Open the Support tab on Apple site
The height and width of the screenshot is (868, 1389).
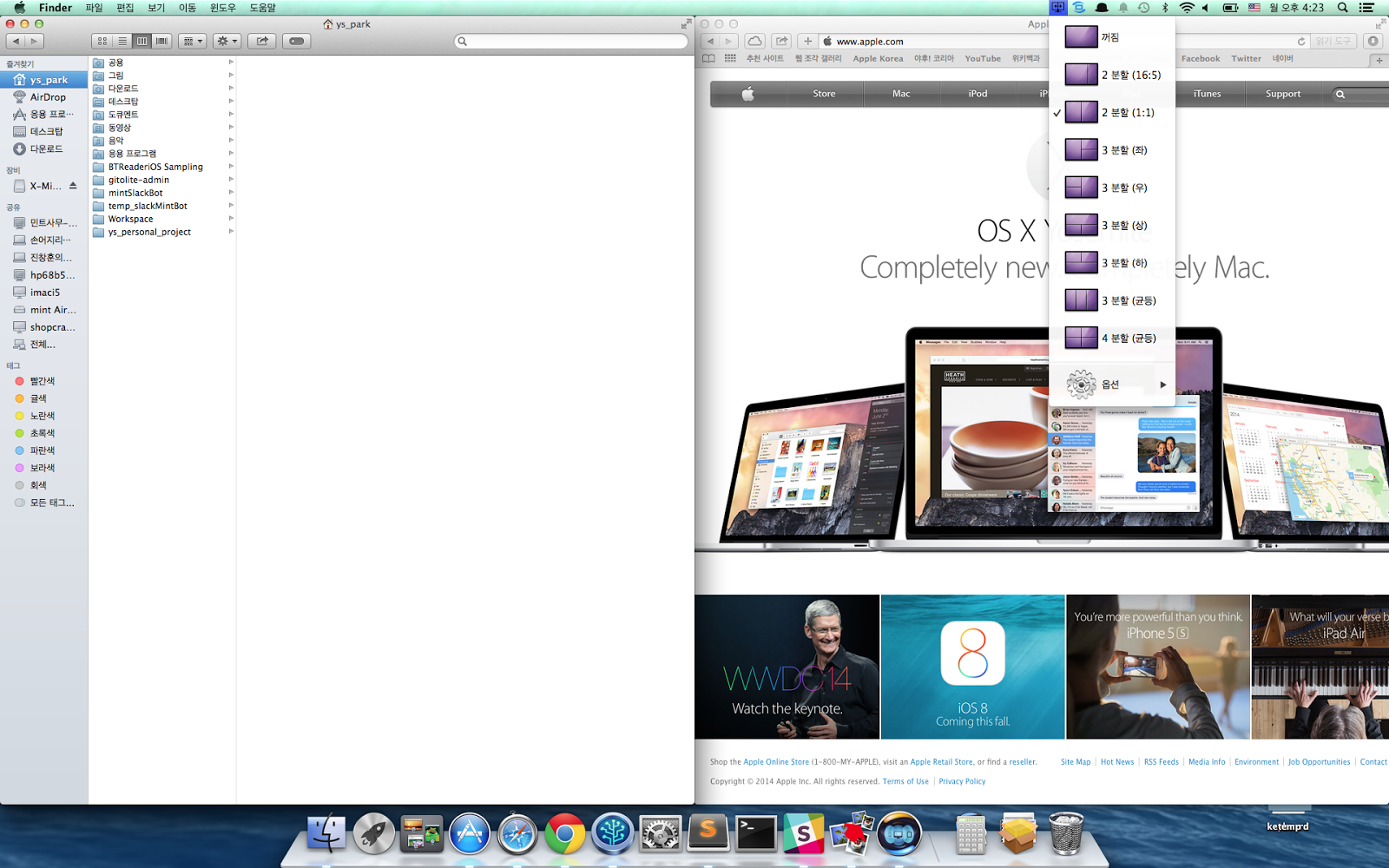coord(1282,94)
